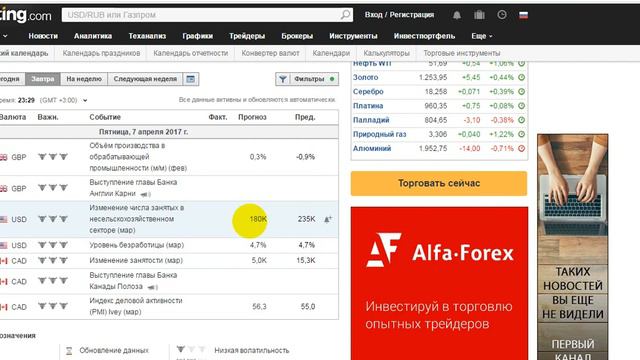Click red clock icon in Алюминий row
This screenshot has width=640, height=360.
point(521,148)
